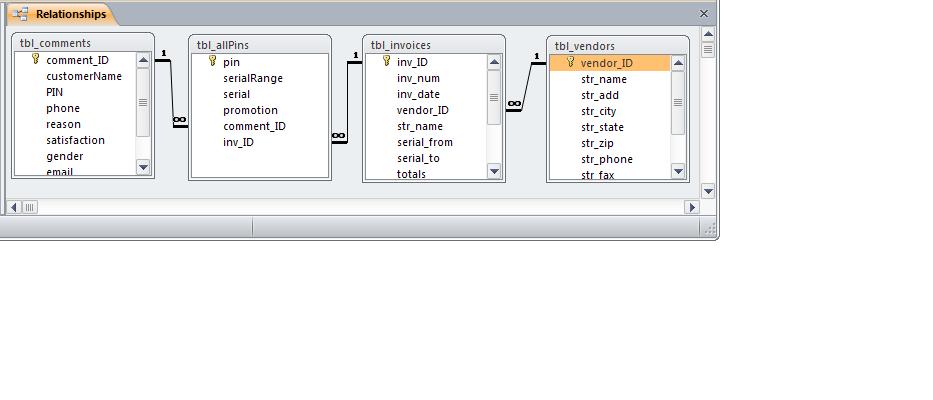This screenshot has width=933, height=400.
Task: Select the inv_date field
Action: [x=418, y=94]
